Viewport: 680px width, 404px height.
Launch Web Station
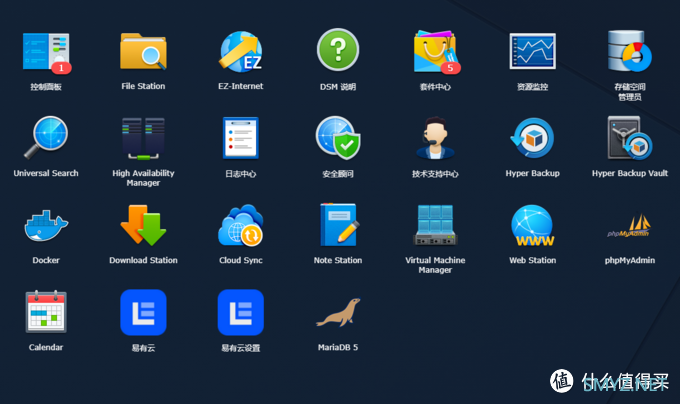pos(533,225)
